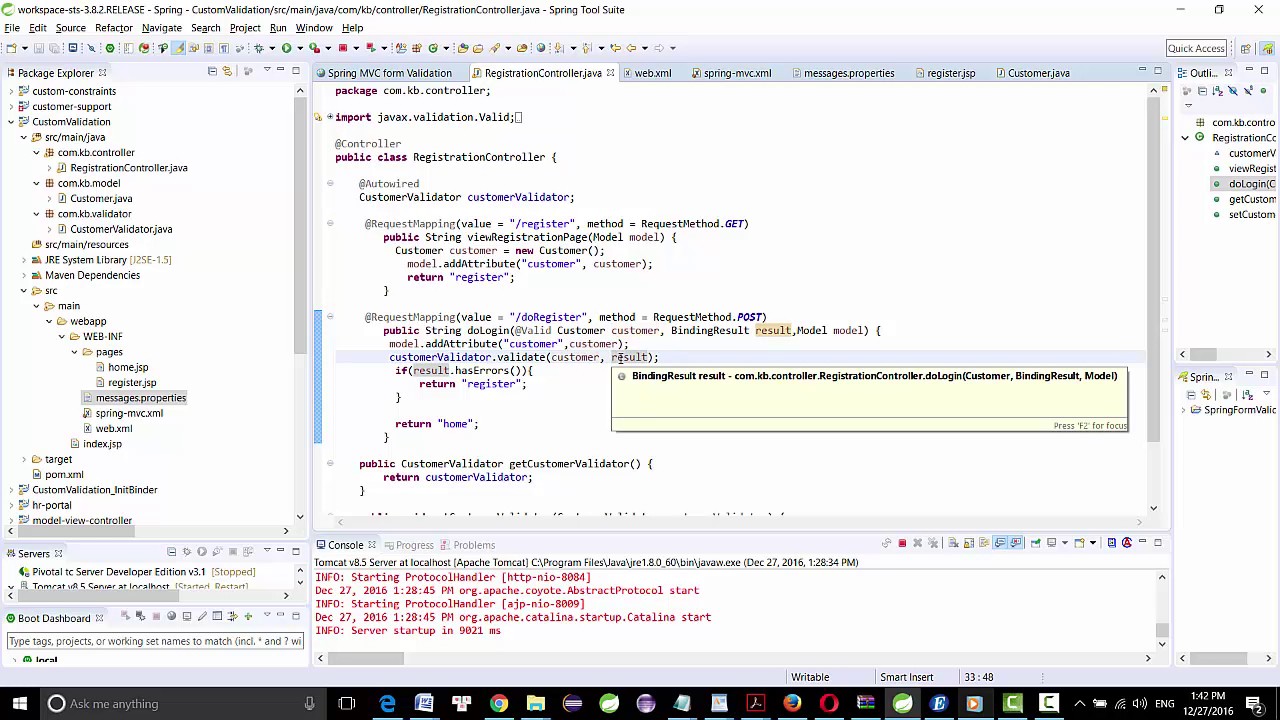Clear the Console output icon

[953, 543]
